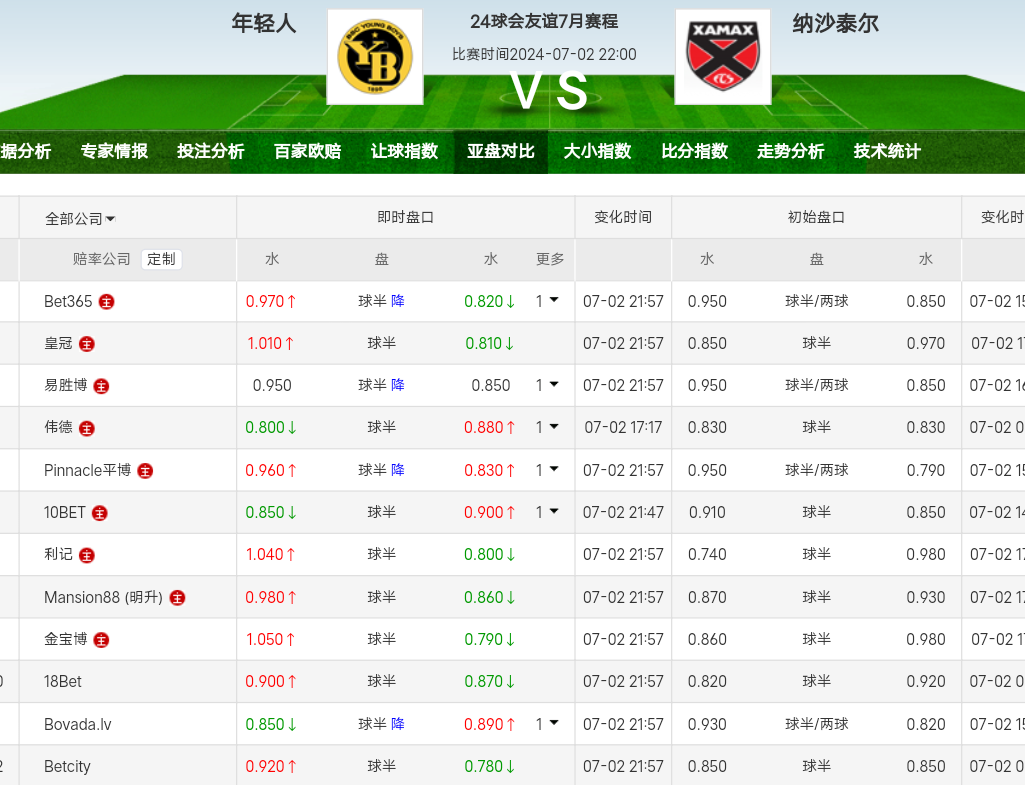Click the 定制 customize button
The width and height of the screenshot is (1025, 785).
click(x=161, y=259)
